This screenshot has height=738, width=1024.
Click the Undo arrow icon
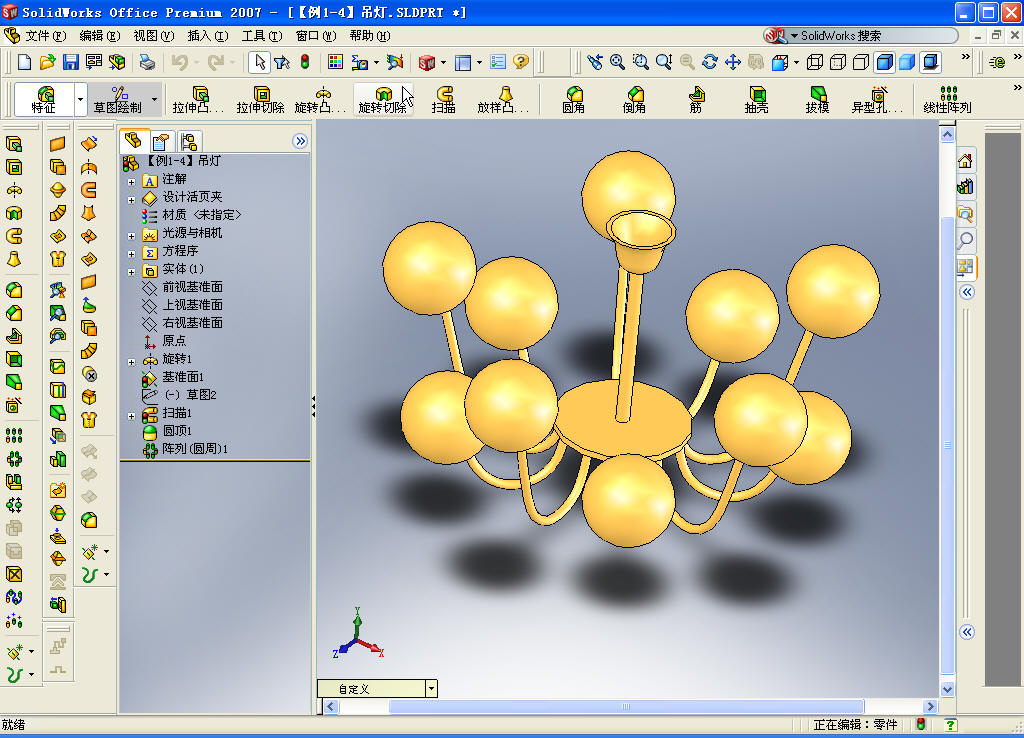(180, 62)
